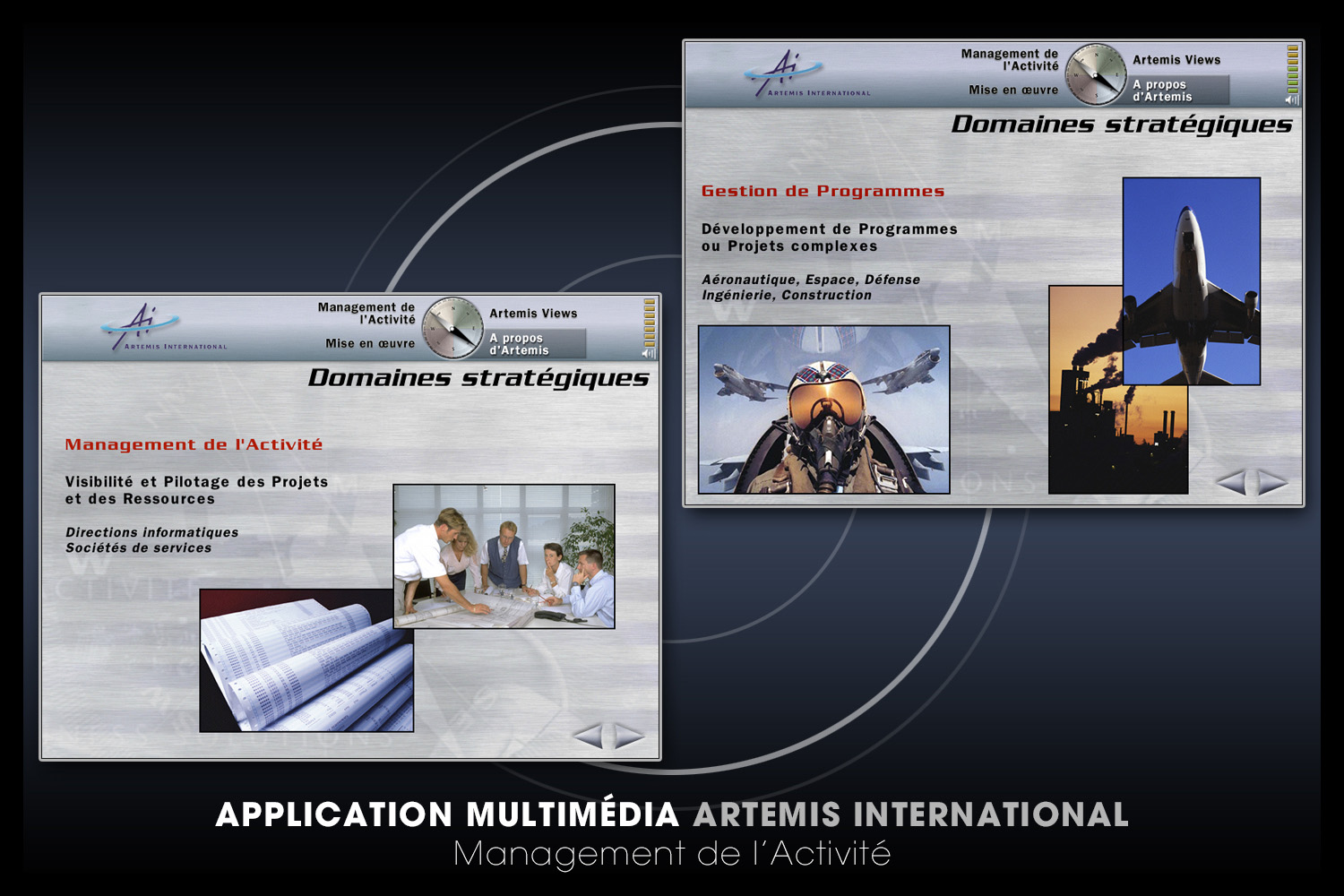Open "Artemis Views" in the left screen menu
This screenshot has width=1344, height=896.
point(533,314)
